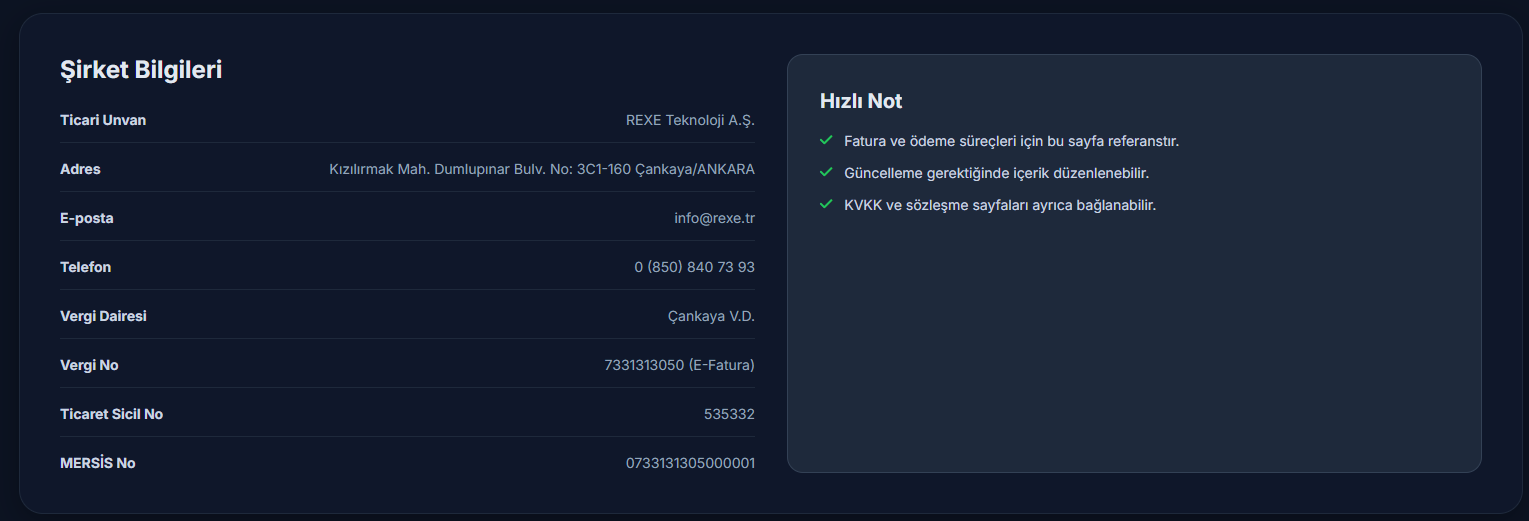Viewport: 1529px width, 521px height.
Task: Select the Şirket Bilgileri heading
Action: (141, 70)
